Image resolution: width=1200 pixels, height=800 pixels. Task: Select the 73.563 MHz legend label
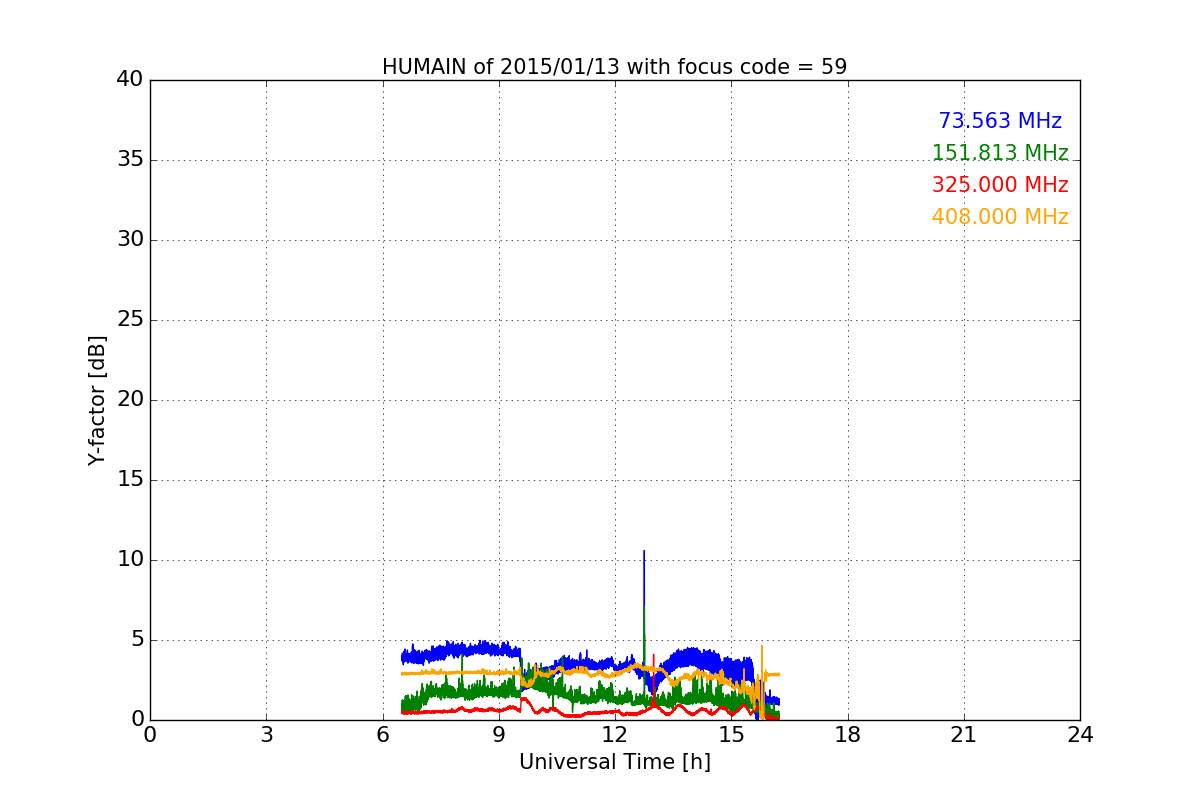(1000, 121)
